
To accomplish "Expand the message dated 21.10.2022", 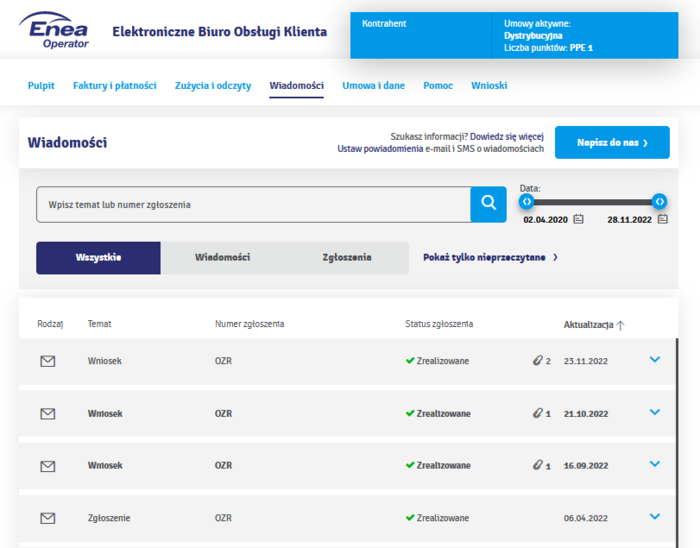I will [x=654, y=412].
